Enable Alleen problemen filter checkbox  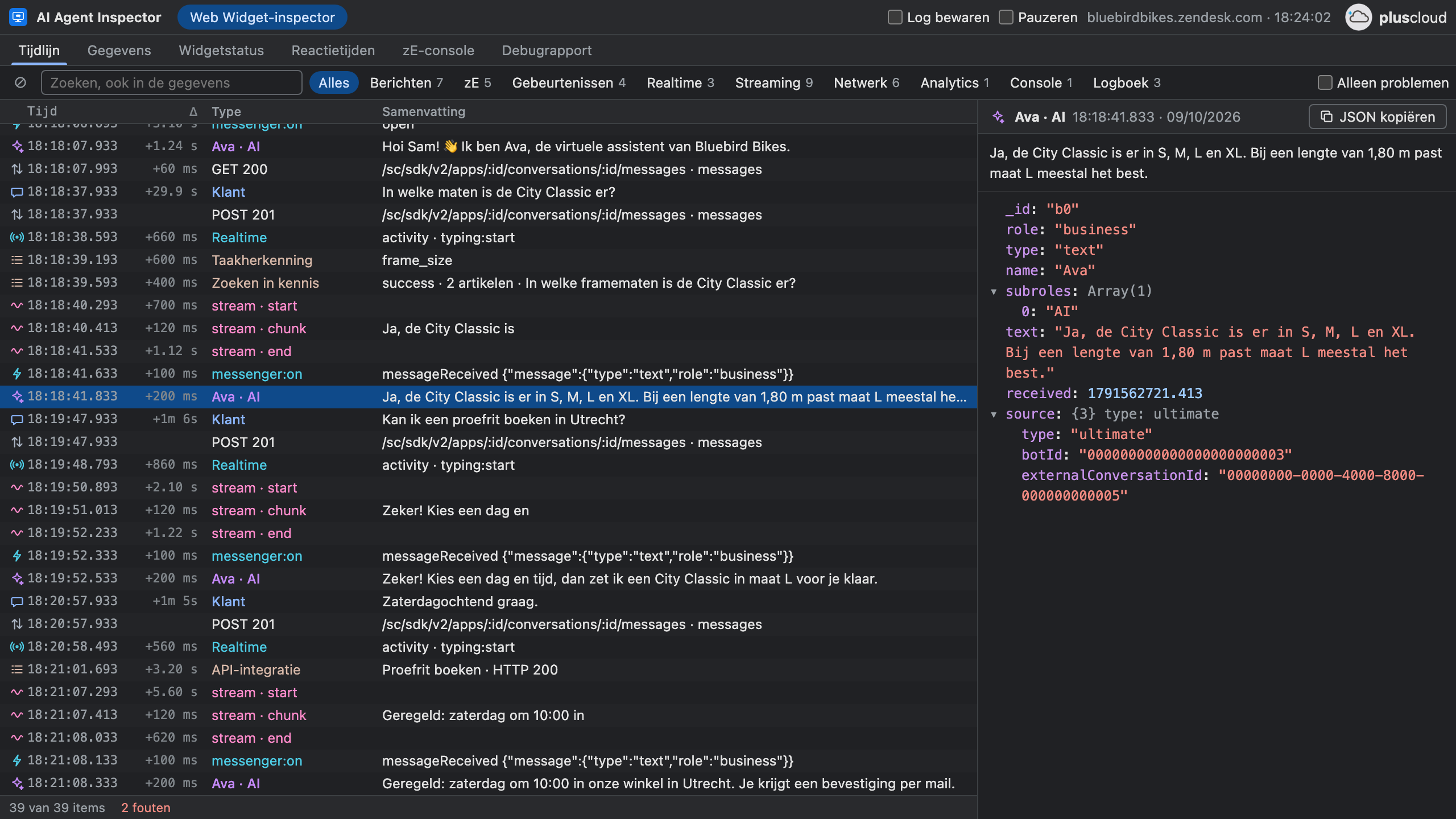coord(1325,82)
